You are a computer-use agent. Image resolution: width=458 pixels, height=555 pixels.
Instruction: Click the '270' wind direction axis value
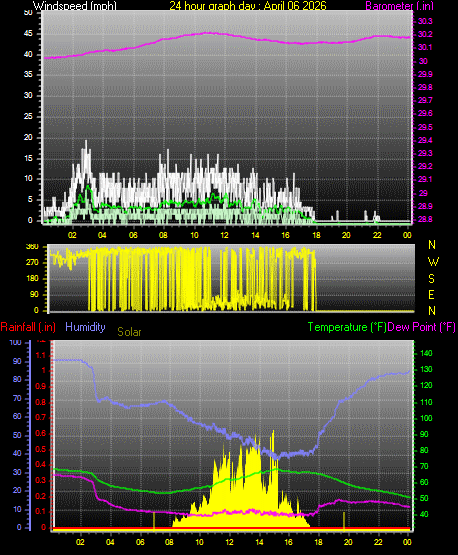pyautogui.click(x=32, y=263)
